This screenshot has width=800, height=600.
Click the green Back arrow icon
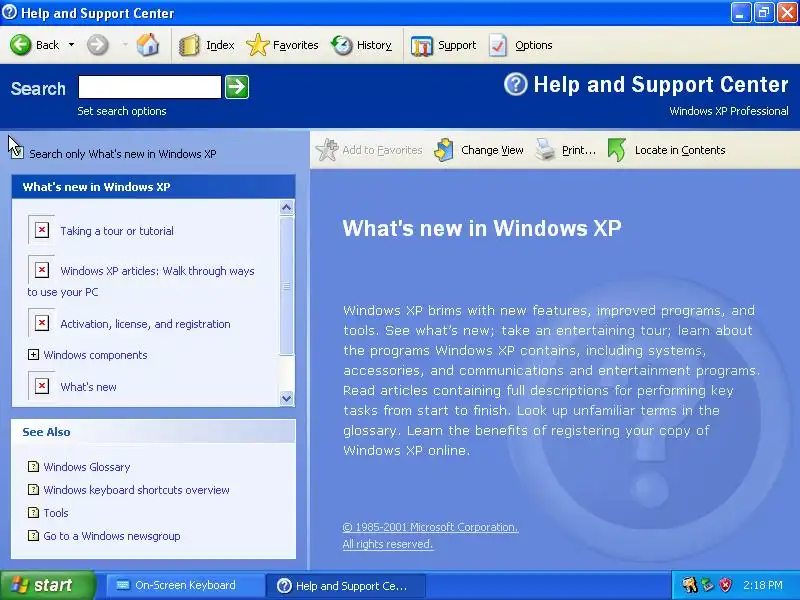(20, 45)
